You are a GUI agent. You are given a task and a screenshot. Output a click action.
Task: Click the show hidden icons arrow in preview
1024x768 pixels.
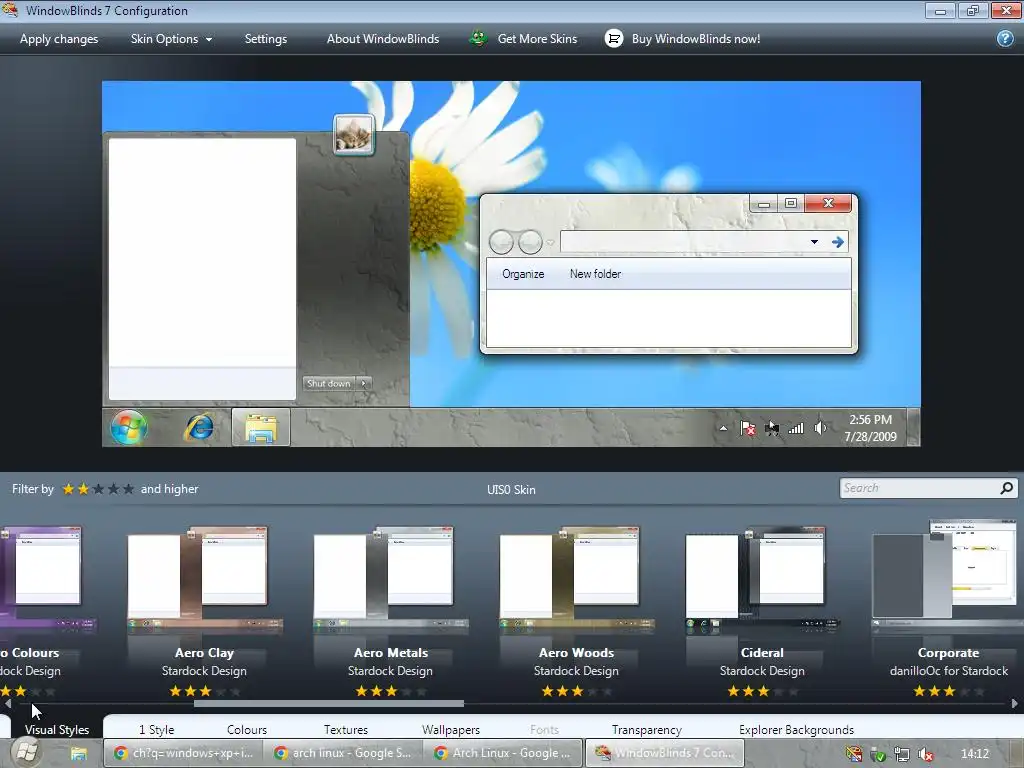point(723,428)
